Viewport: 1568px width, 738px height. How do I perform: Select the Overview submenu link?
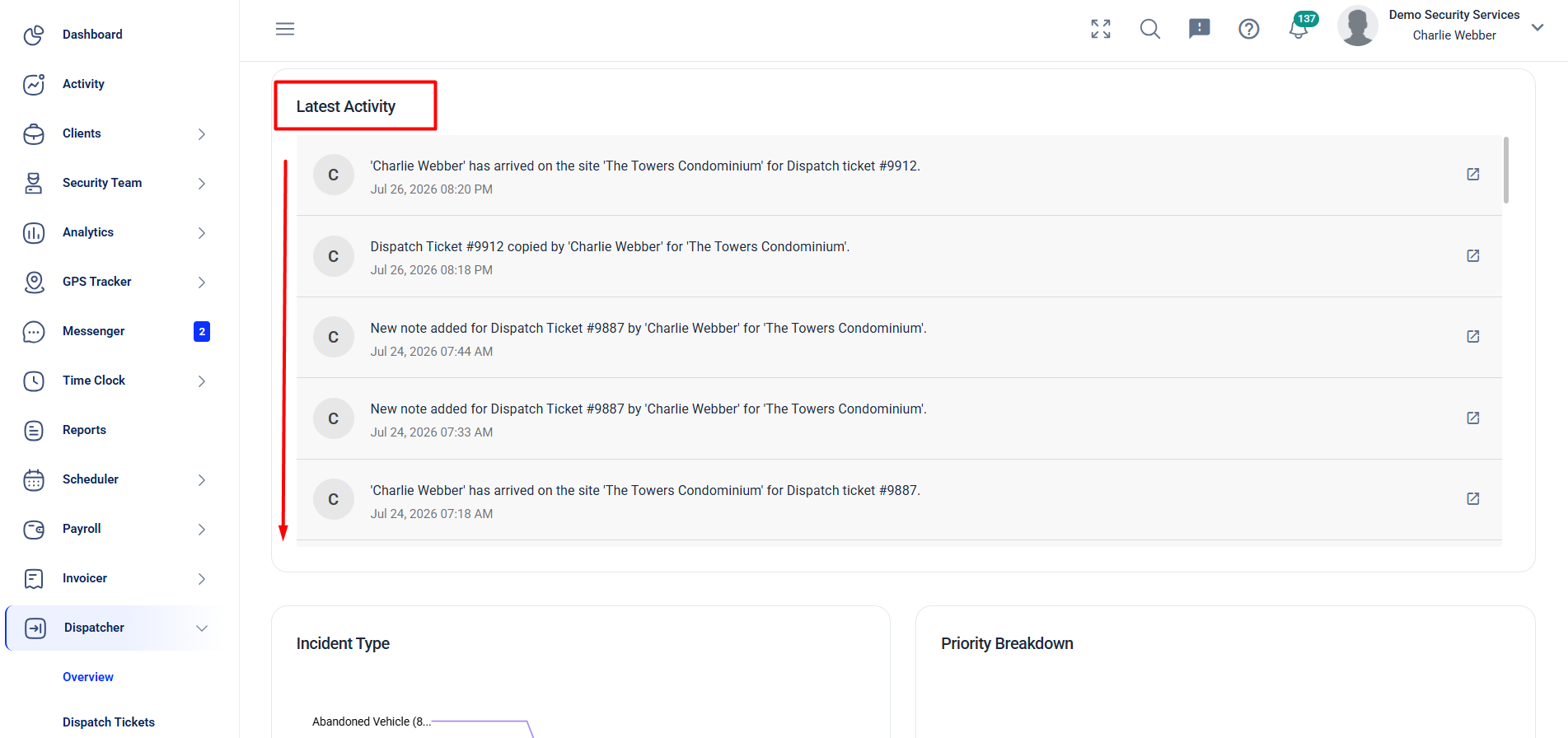(x=88, y=677)
